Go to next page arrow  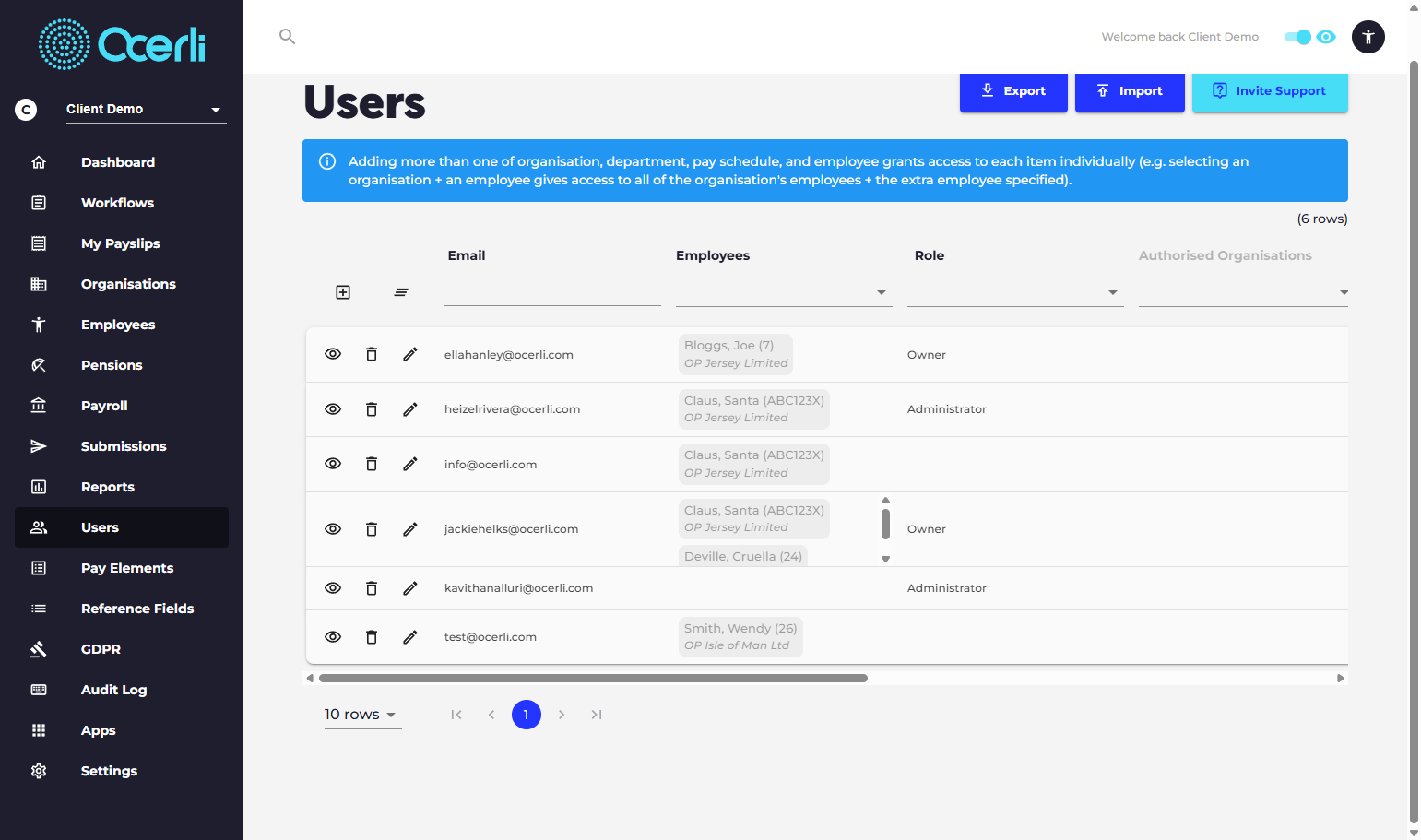(x=562, y=715)
